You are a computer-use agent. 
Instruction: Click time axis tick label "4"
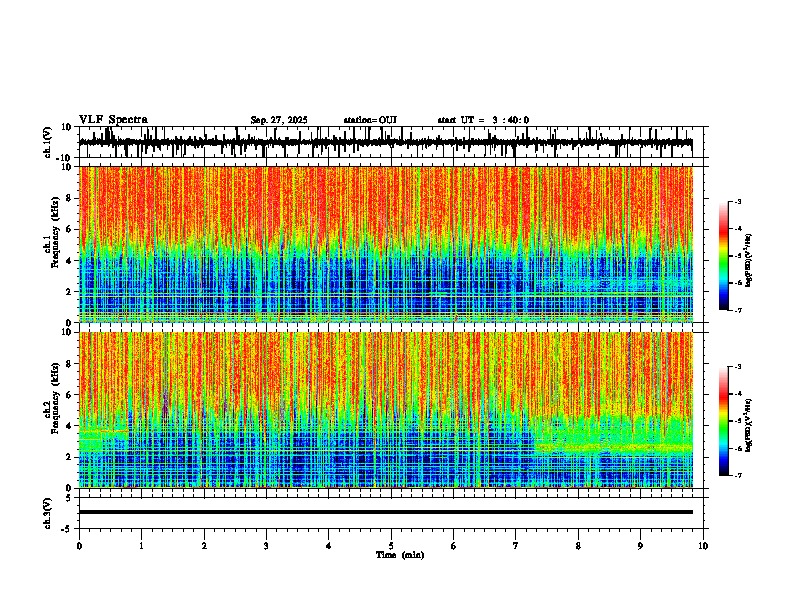[x=329, y=546]
